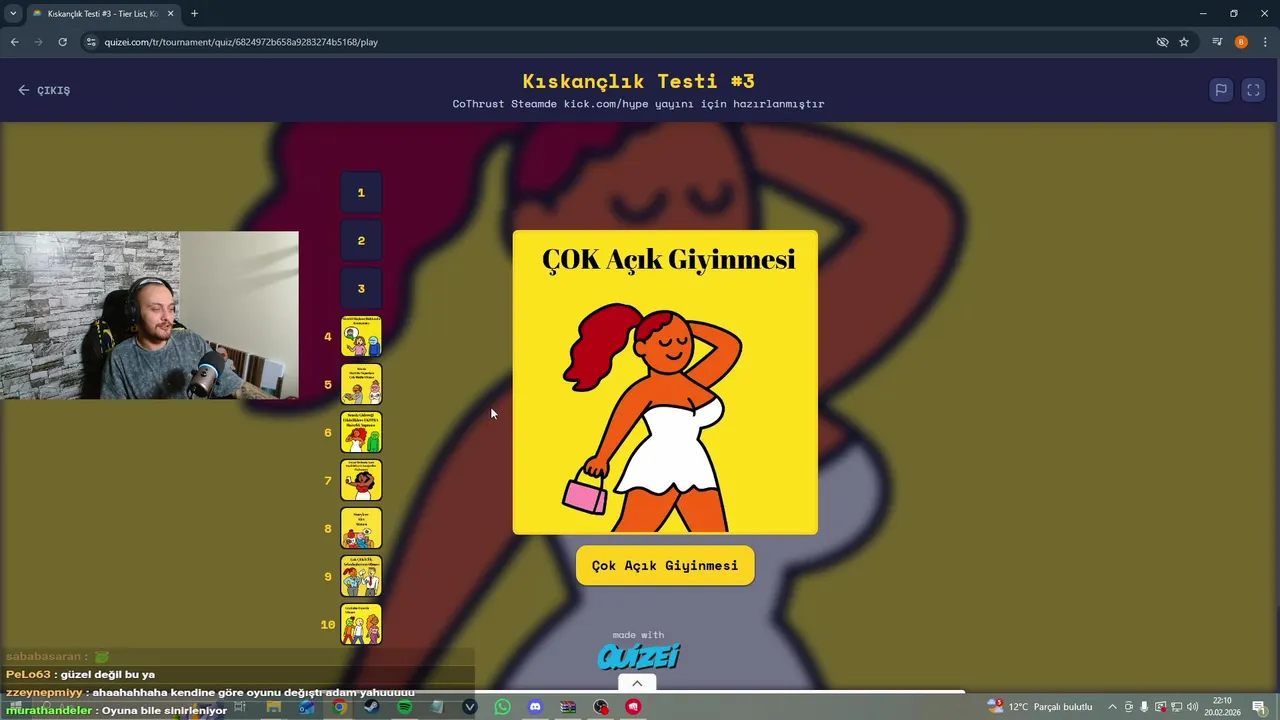This screenshot has width=1280, height=720.
Task: Open the Chrome three-dot menu
Action: [1265, 42]
